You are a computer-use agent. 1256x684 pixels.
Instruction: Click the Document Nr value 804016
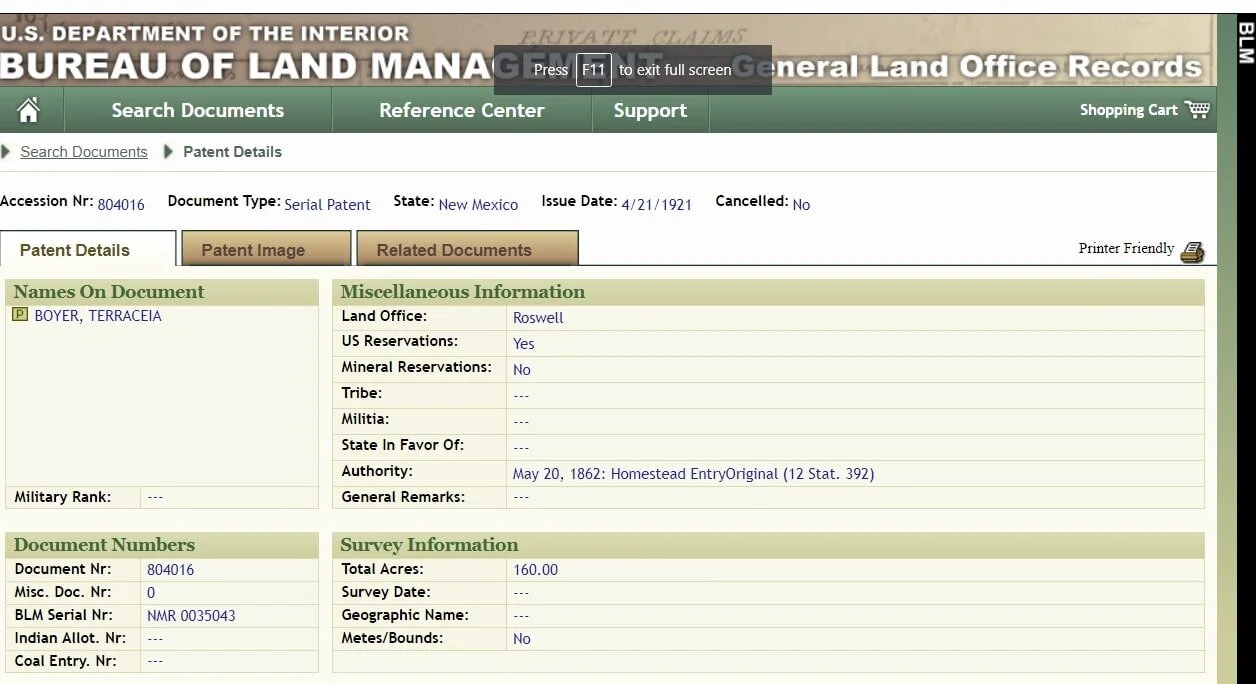[x=170, y=570]
